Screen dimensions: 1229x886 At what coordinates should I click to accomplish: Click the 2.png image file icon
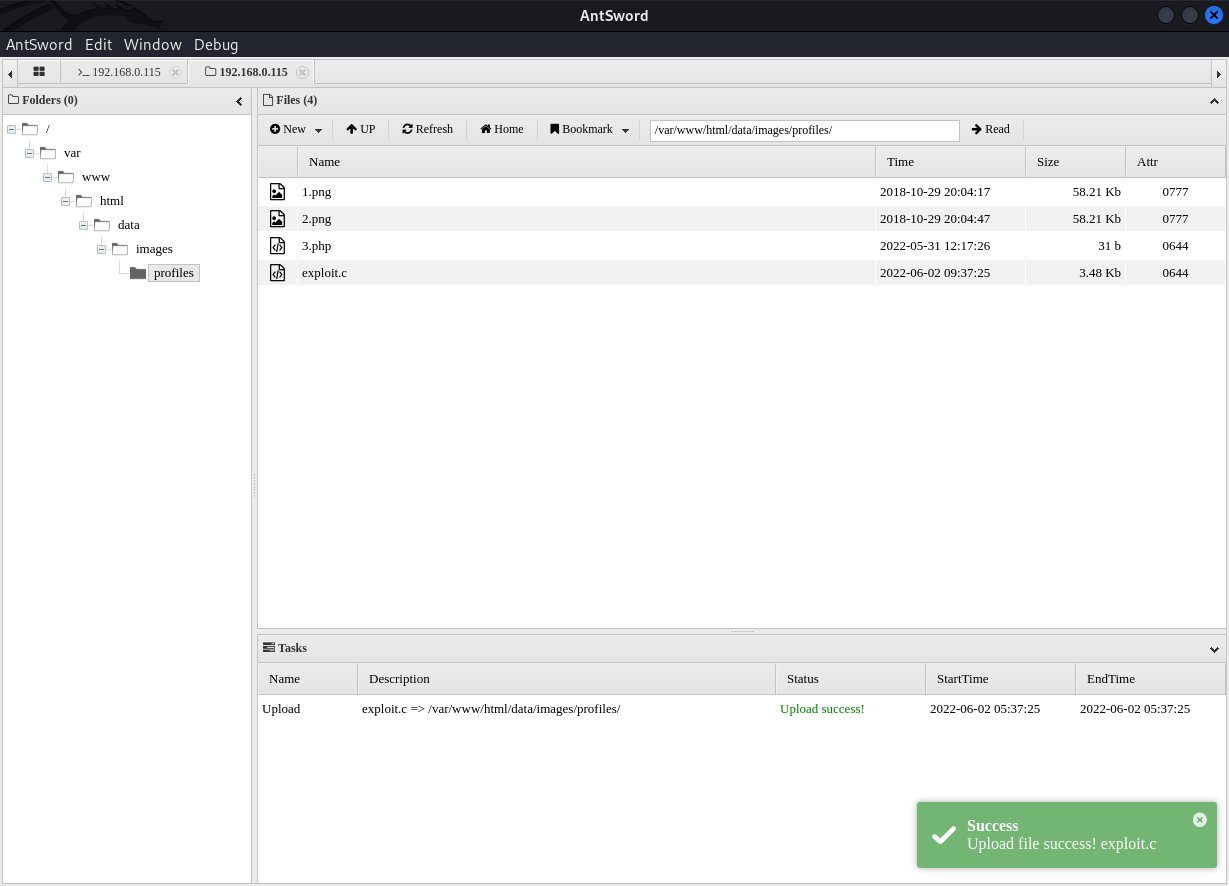pos(278,218)
